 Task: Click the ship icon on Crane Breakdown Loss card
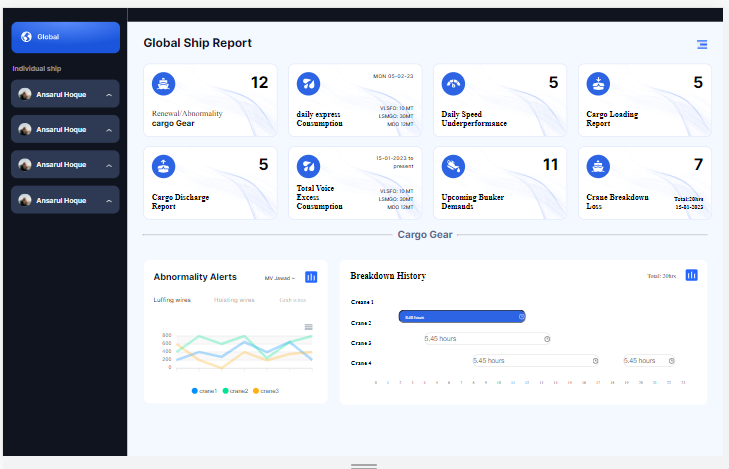[x=598, y=166]
